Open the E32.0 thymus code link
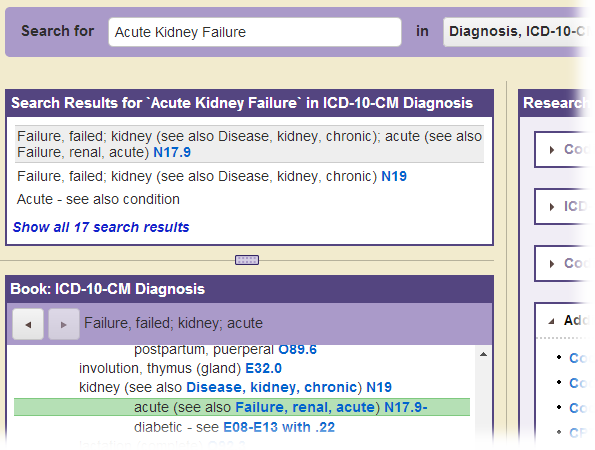This screenshot has height=450, width=595. point(264,368)
